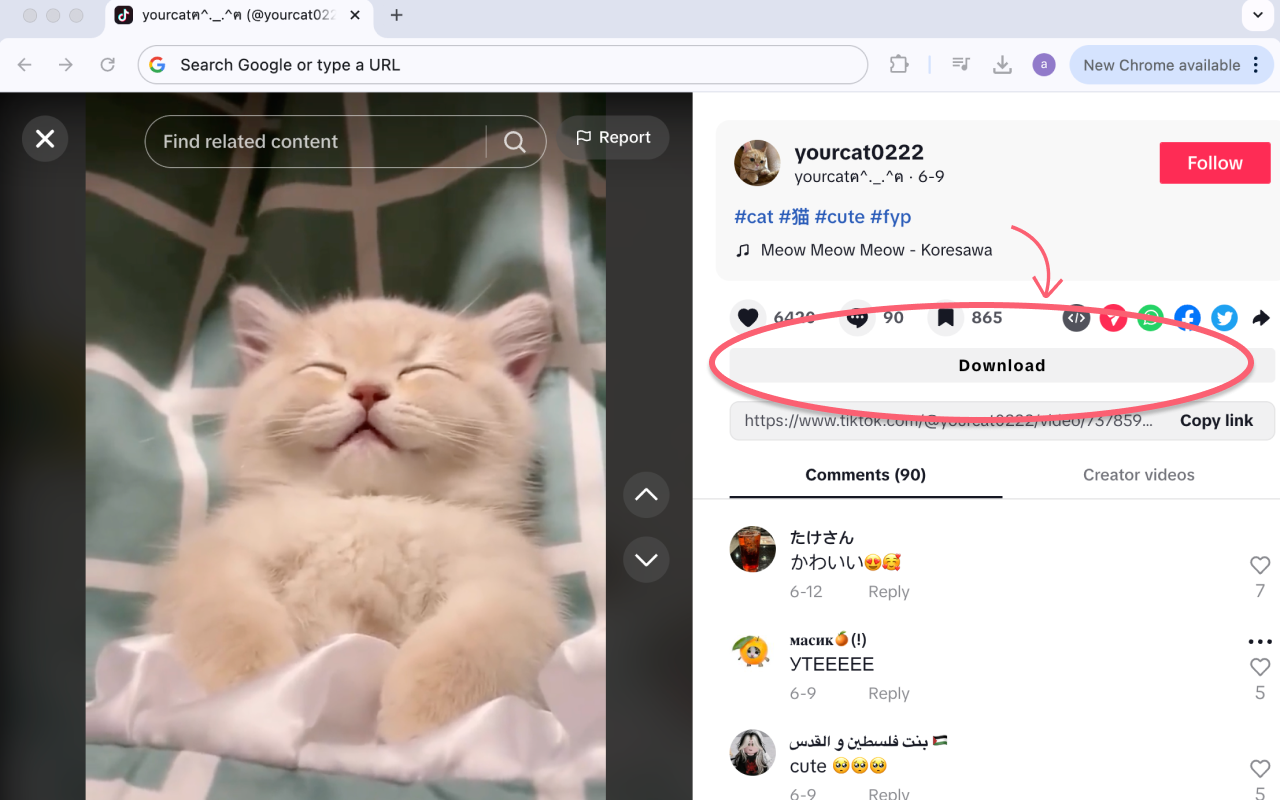Open the Comments (90) tab
The height and width of the screenshot is (800, 1280).
pos(865,474)
